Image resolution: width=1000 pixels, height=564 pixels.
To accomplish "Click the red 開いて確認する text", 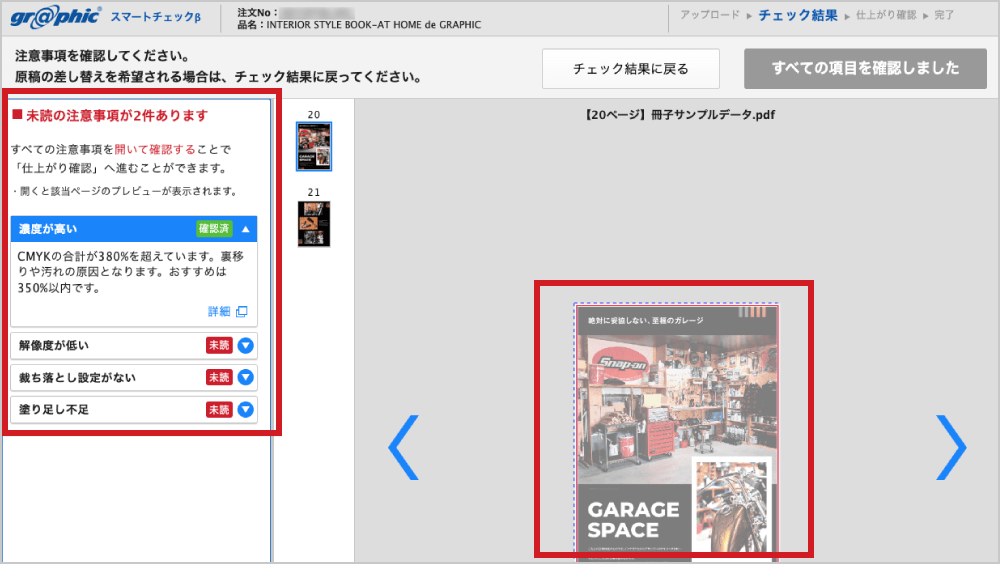I will (x=155, y=149).
